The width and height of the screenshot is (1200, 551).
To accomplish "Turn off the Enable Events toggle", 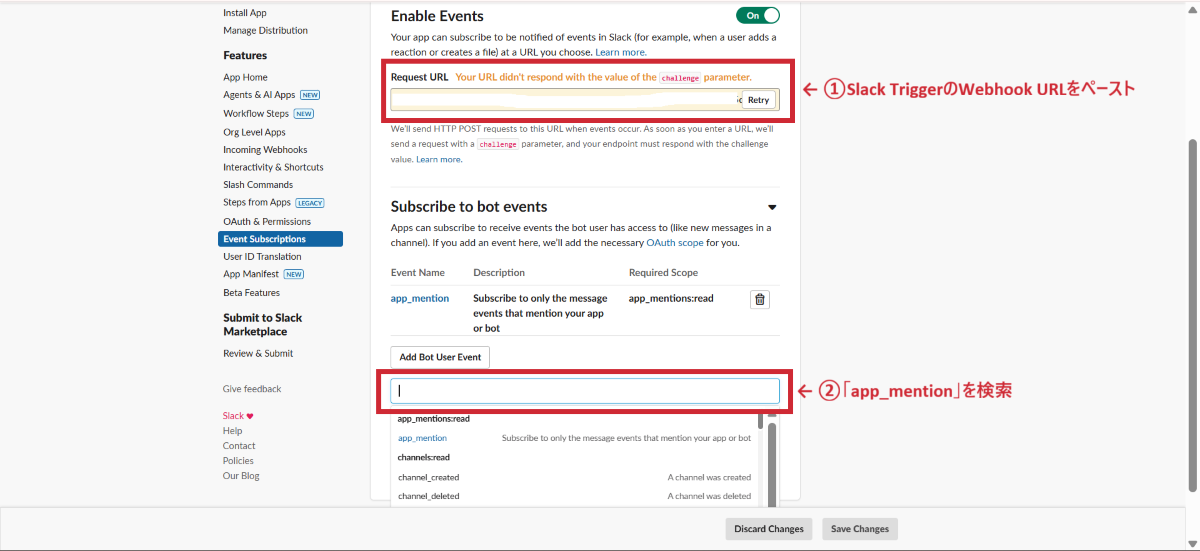I will (x=757, y=16).
